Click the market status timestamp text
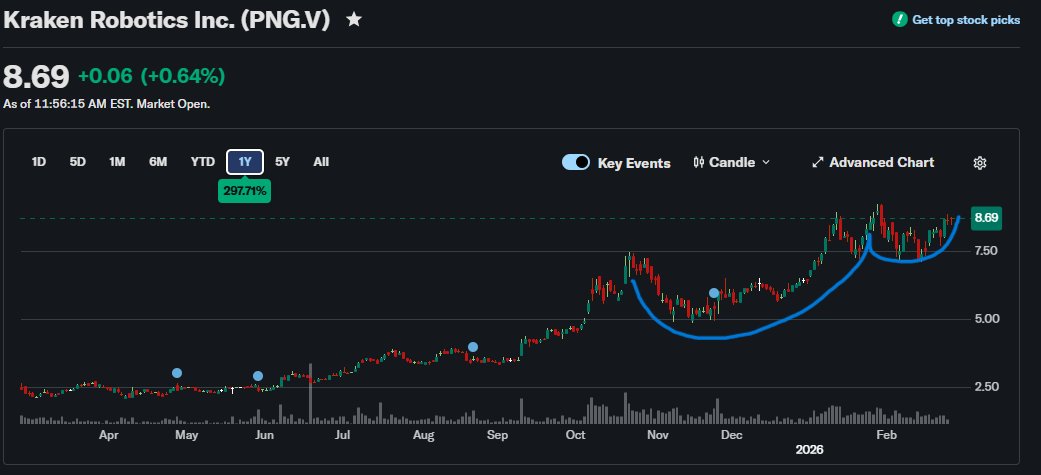The width and height of the screenshot is (1041, 475). pyautogui.click(x=107, y=104)
